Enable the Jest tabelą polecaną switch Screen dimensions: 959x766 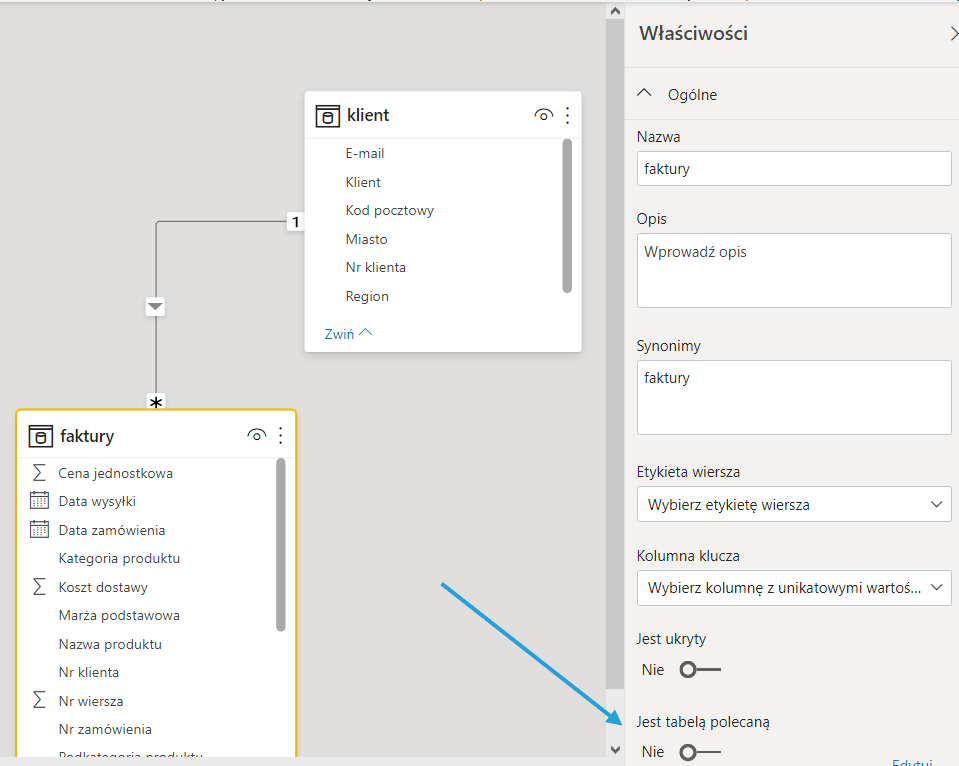pos(698,752)
